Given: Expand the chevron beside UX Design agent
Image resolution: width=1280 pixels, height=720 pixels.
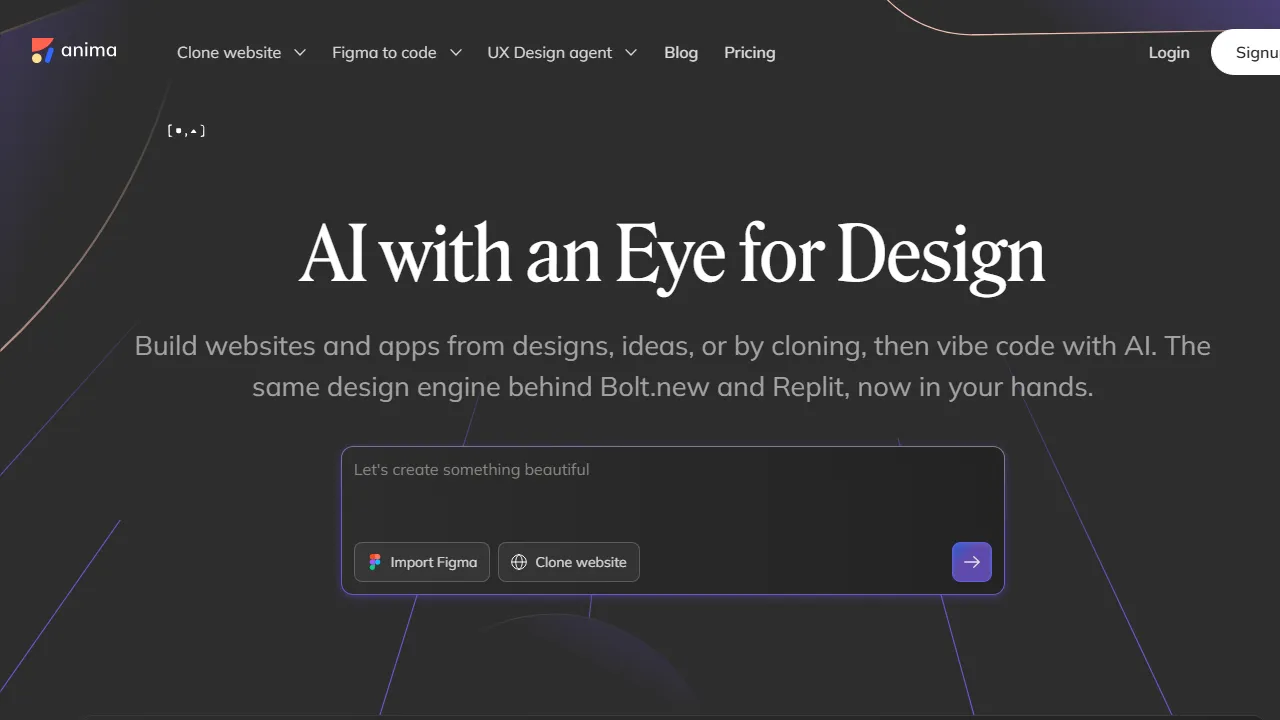Looking at the screenshot, I should tap(630, 52).
